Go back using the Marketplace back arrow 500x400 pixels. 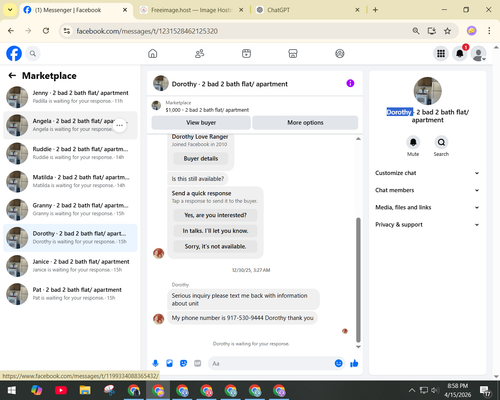click(12, 76)
